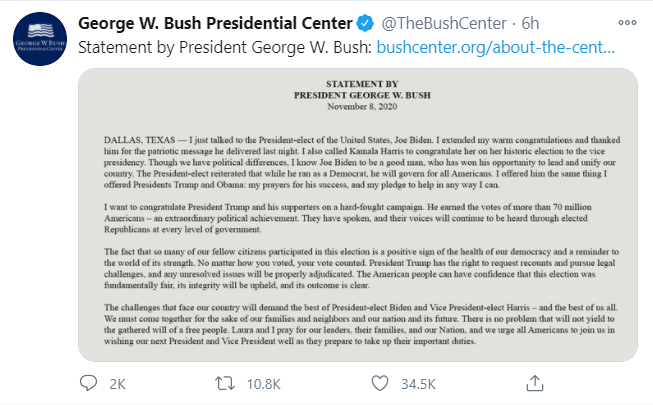This screenshot has width=653, height=405.
Task: Click the "Statement by President George W. Bush:" text
Action: [x=224, y=46]
